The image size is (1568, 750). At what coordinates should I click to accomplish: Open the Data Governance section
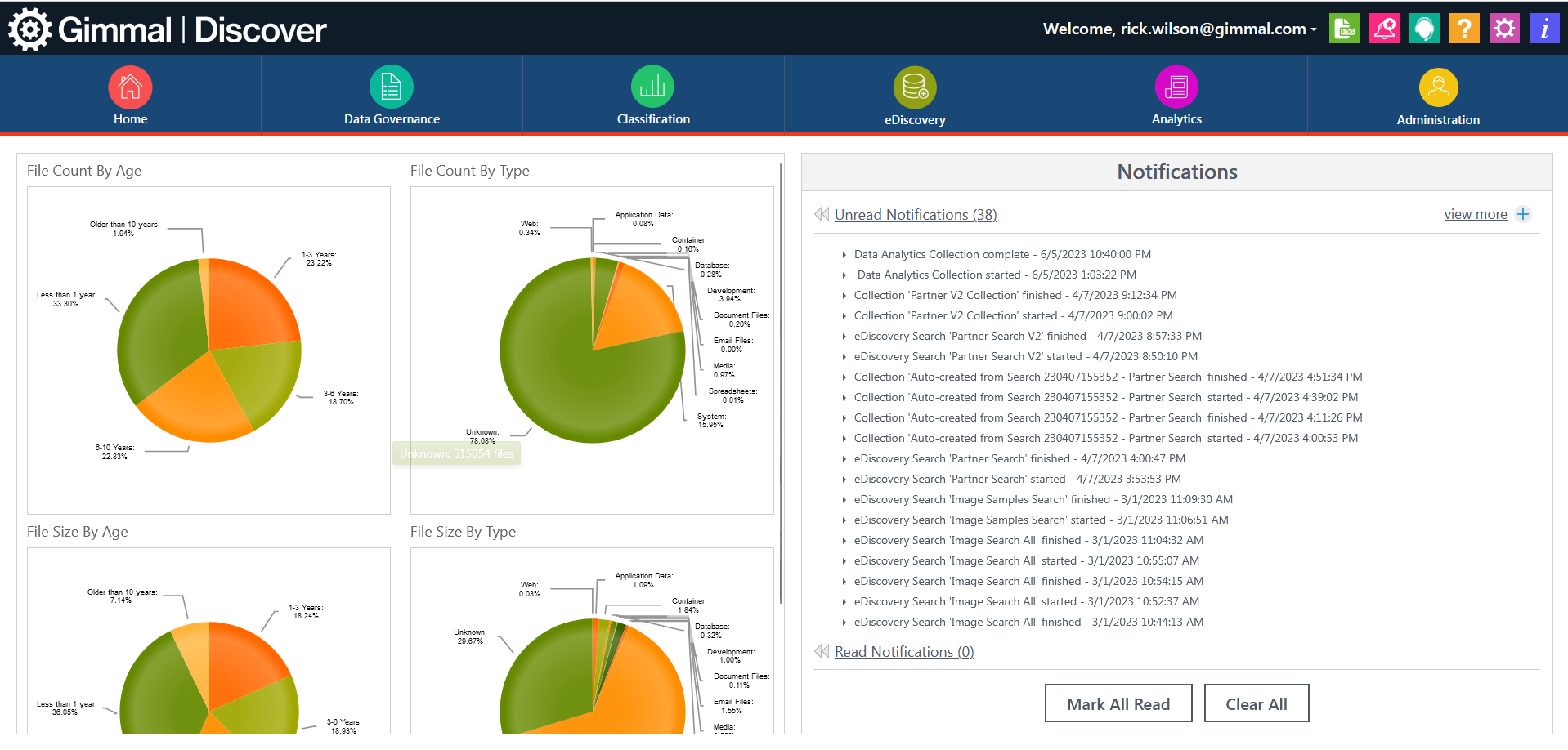[392, 87]
